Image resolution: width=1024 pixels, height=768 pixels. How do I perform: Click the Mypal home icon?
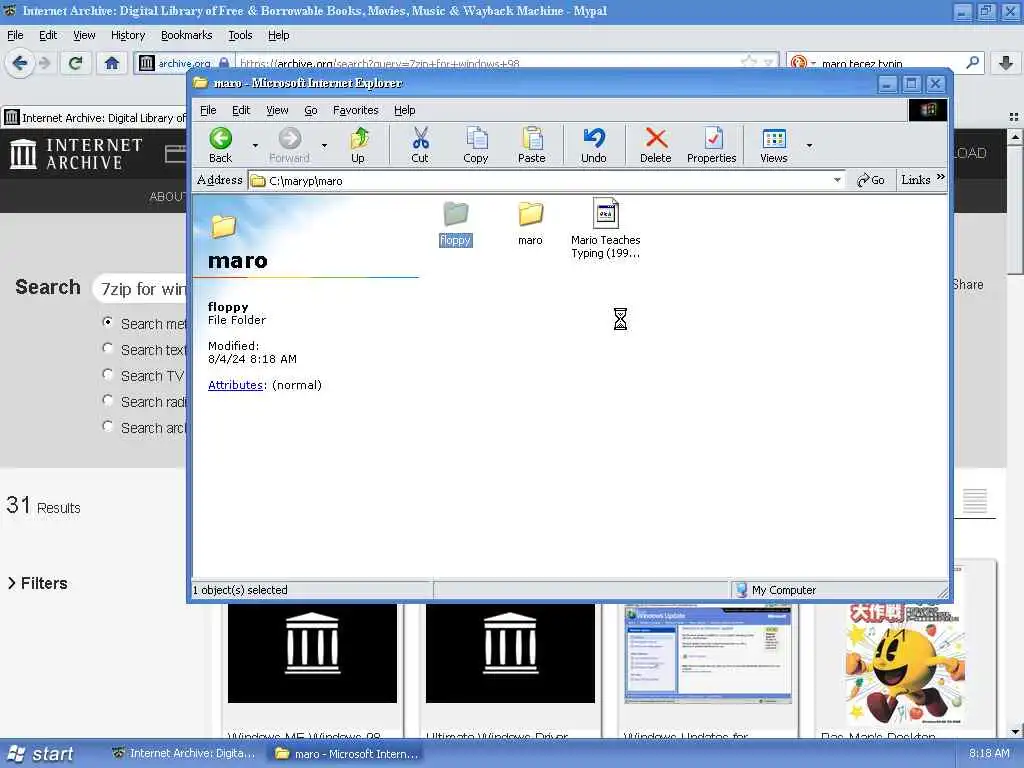(x=112, y=63)
